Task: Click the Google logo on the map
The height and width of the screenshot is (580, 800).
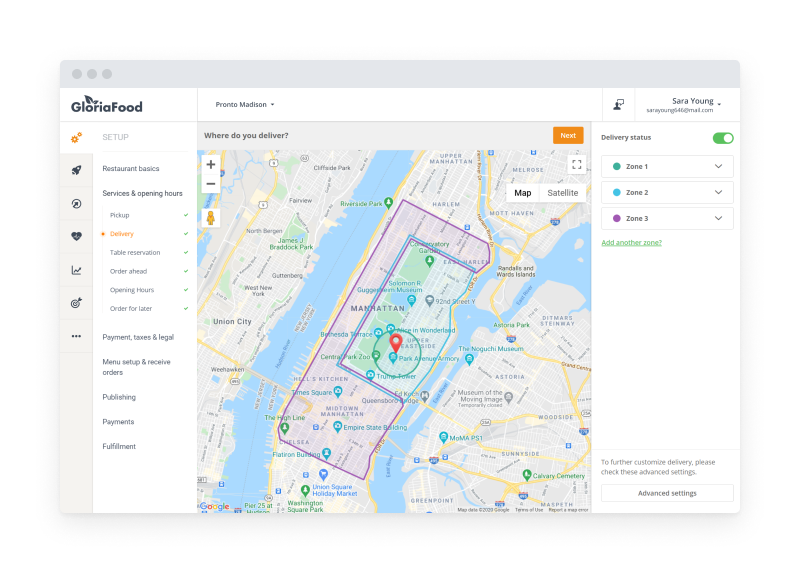Action: pos(214,506)
